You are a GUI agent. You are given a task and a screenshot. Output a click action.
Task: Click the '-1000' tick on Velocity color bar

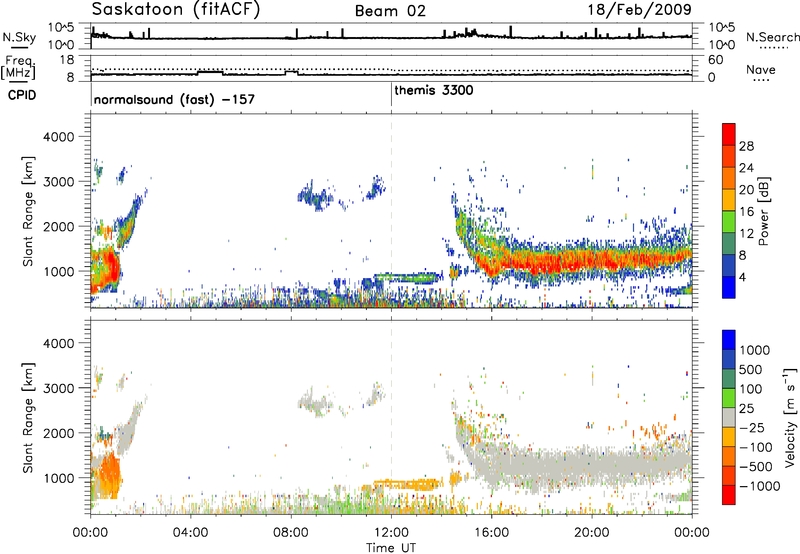(x=759, y=486)
